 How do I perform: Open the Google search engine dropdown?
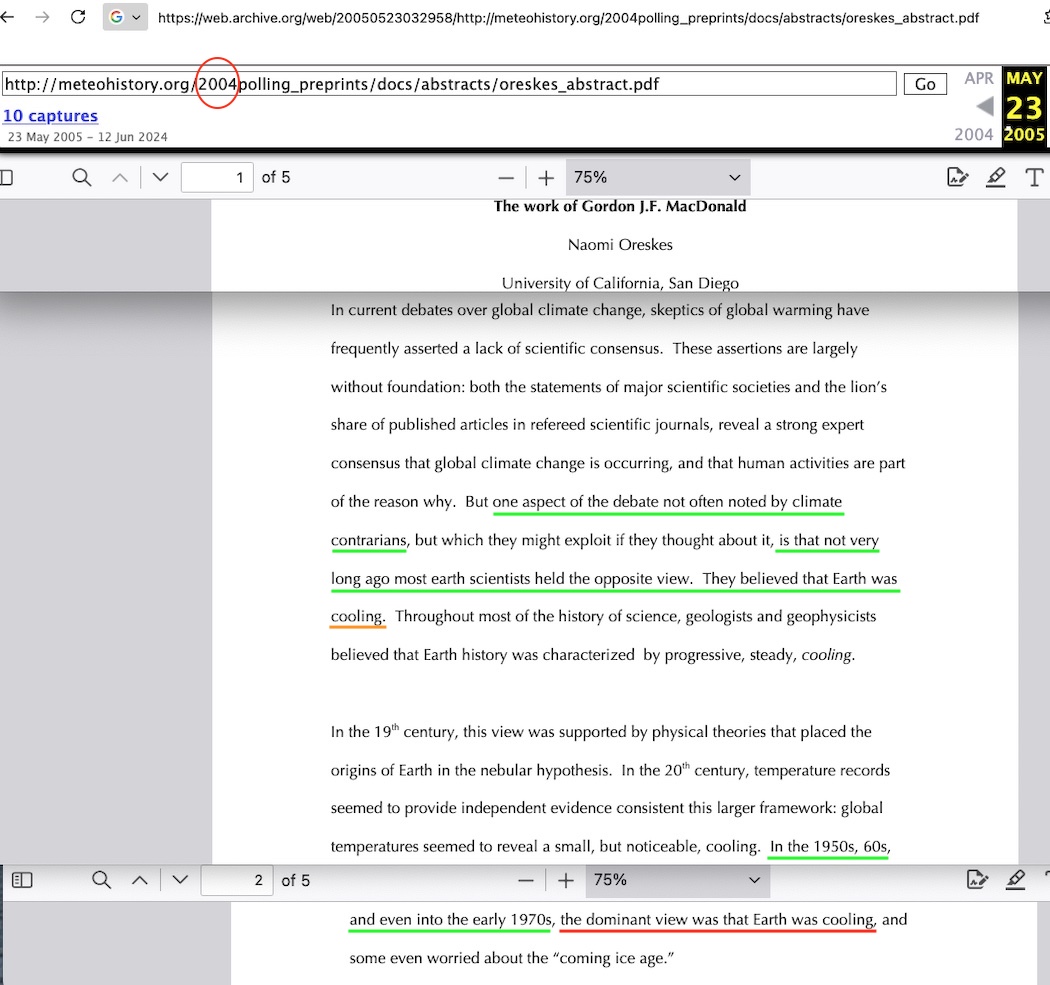(125, 18)
